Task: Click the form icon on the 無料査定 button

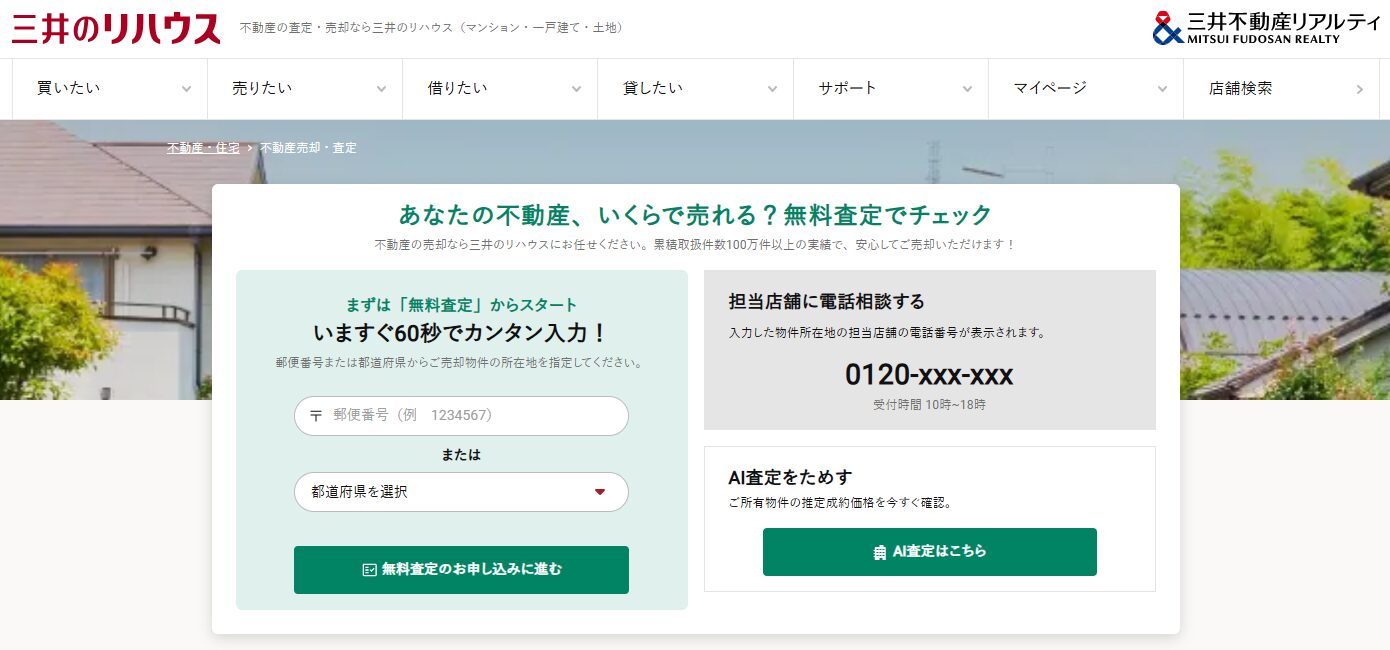Action: coord(368,570)
